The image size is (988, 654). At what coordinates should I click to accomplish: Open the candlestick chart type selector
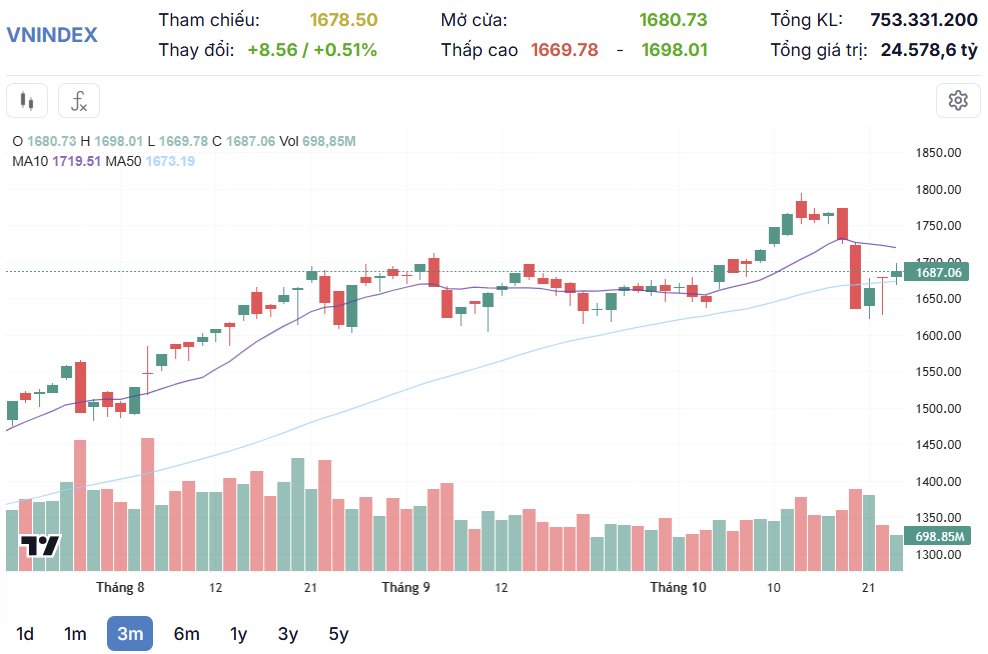(x=27, y=101)
